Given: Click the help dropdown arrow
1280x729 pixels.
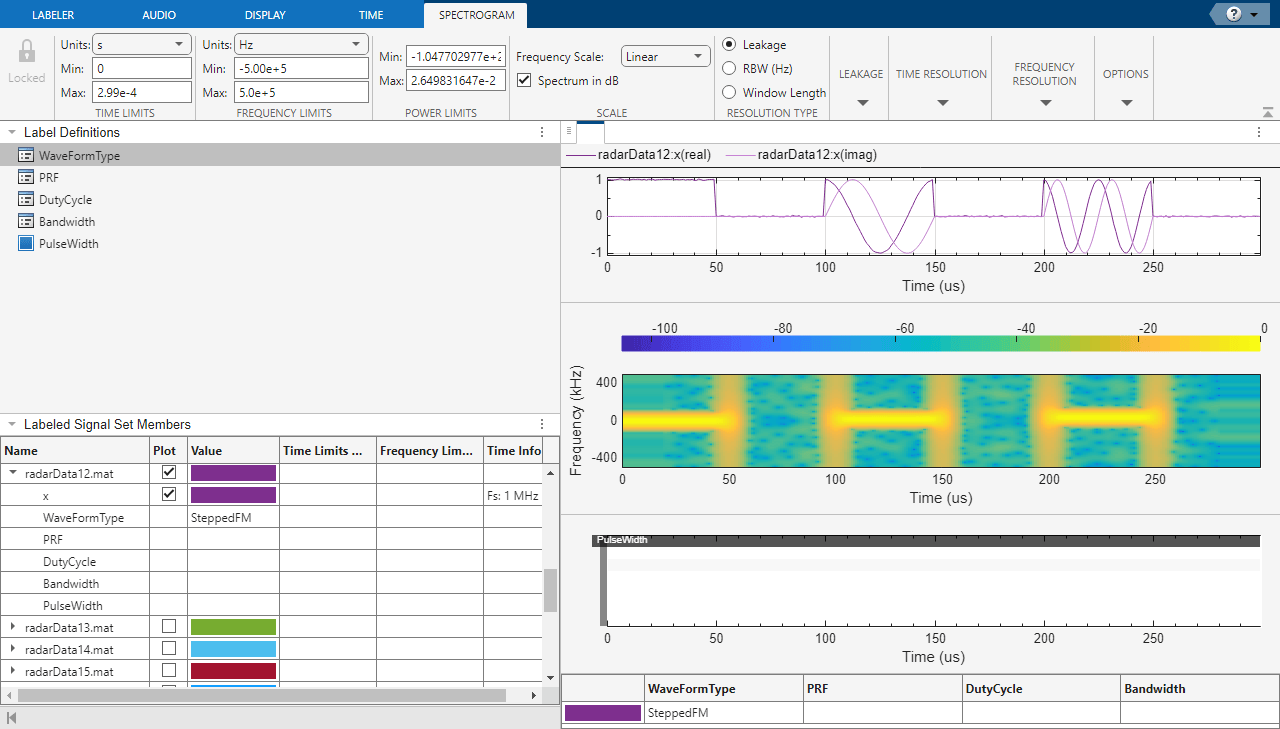Looking at the screenshot, I should [x=1254, y=14].
